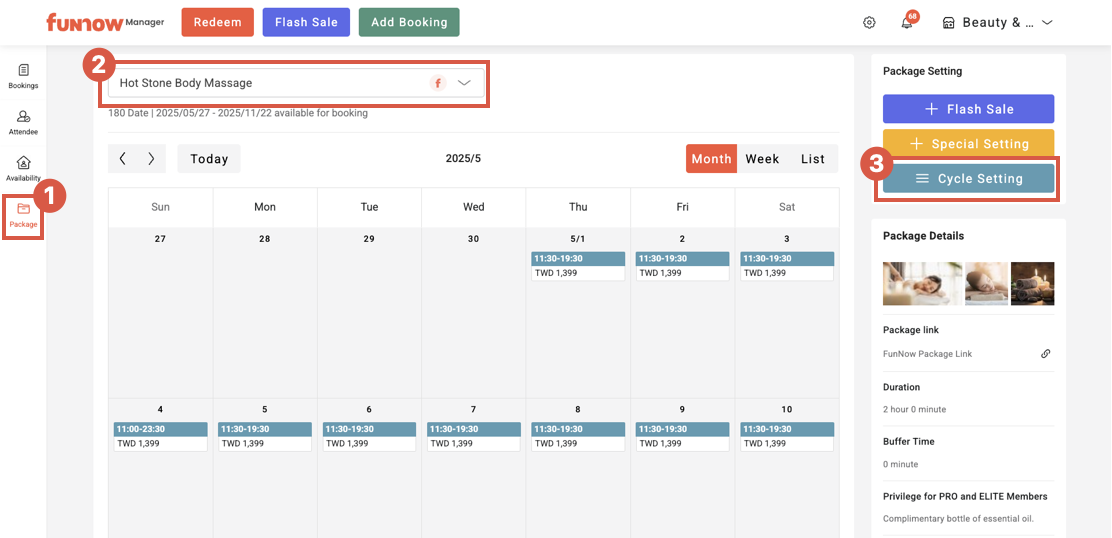Select the Month view tab

tap(711, 159)
